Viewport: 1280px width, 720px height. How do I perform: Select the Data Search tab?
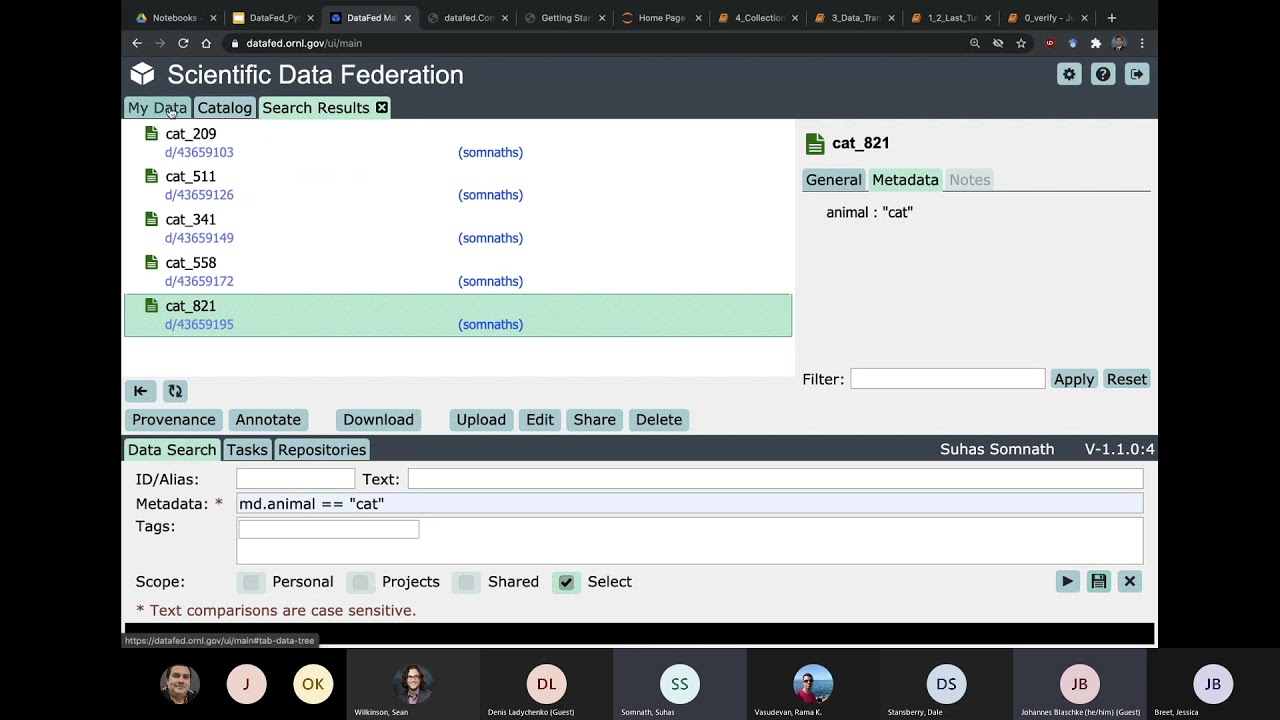click(x=172, y=450)
